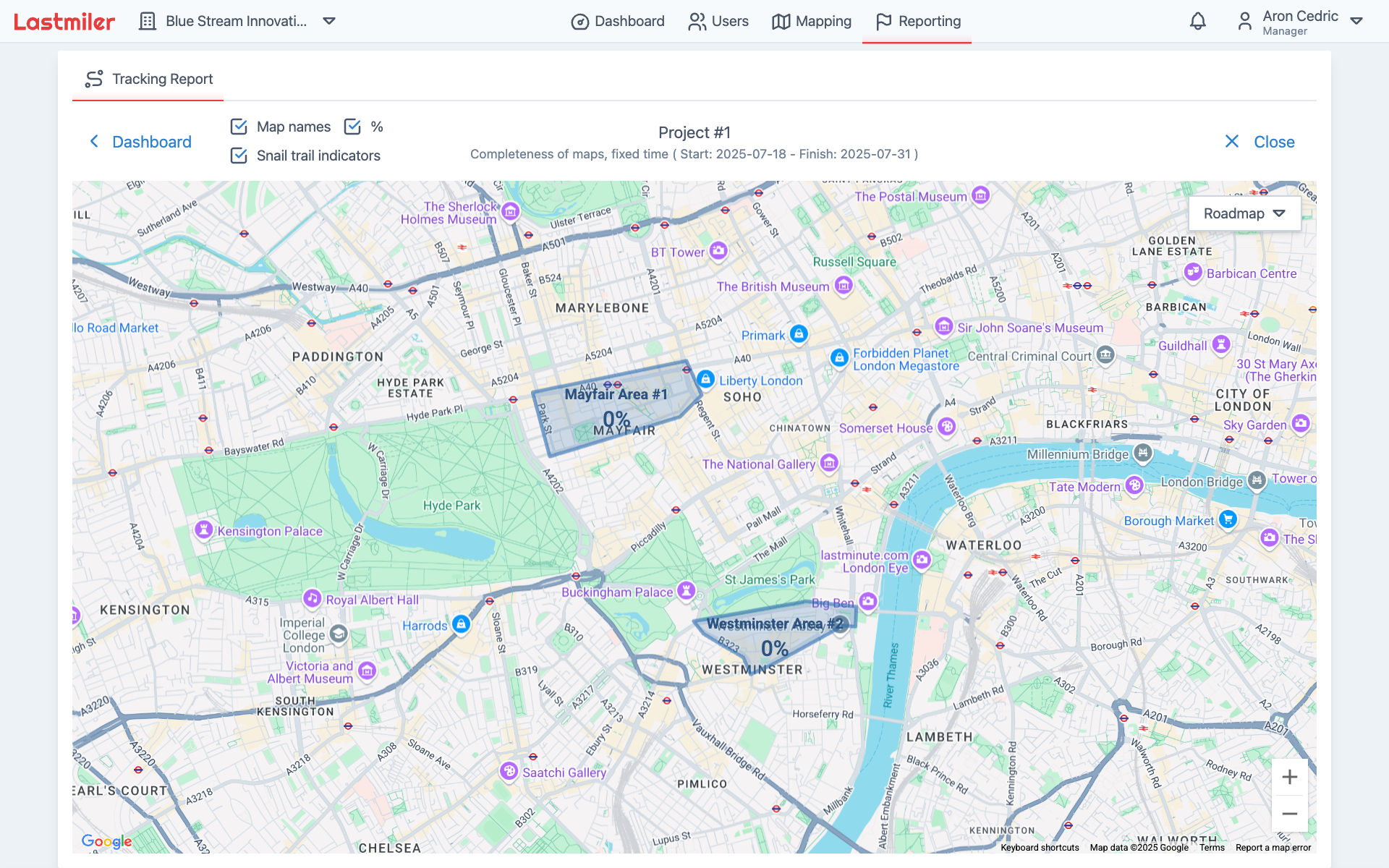Zoom out on the map

click(1289, 814)
